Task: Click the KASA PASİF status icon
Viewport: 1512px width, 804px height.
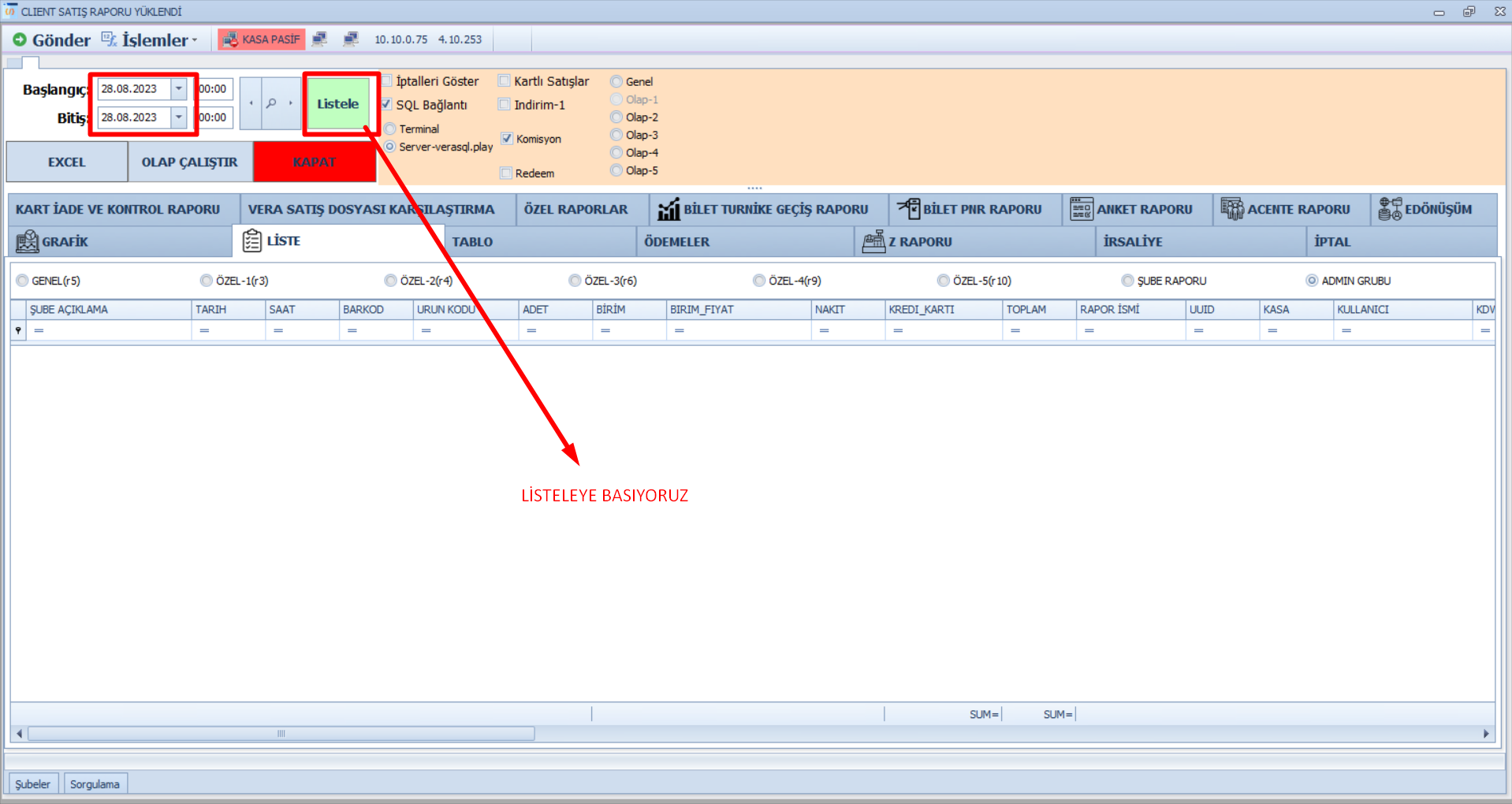Action: [230, 39]
